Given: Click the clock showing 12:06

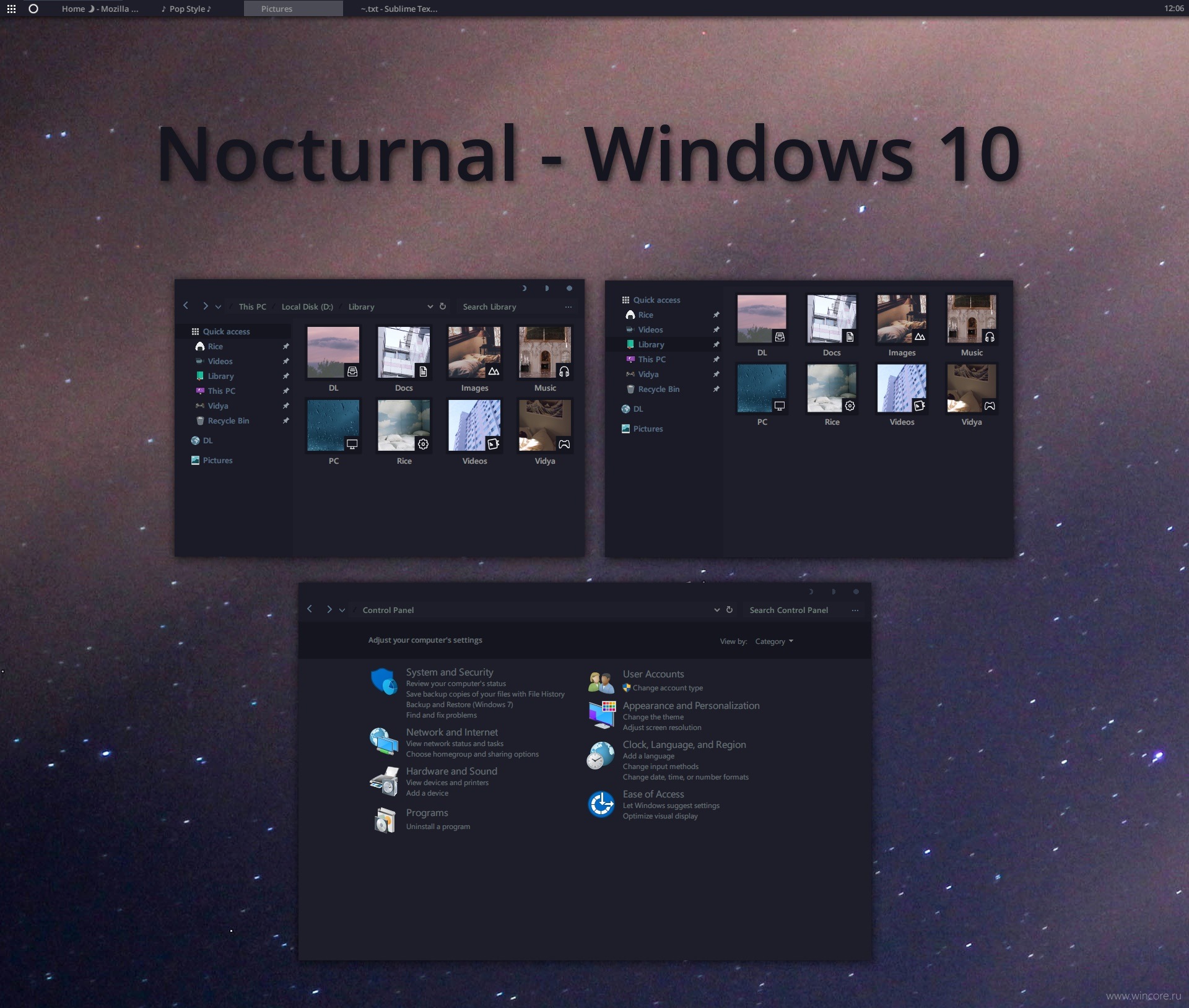Looking at the screenshot, I should pos(1174,9).
